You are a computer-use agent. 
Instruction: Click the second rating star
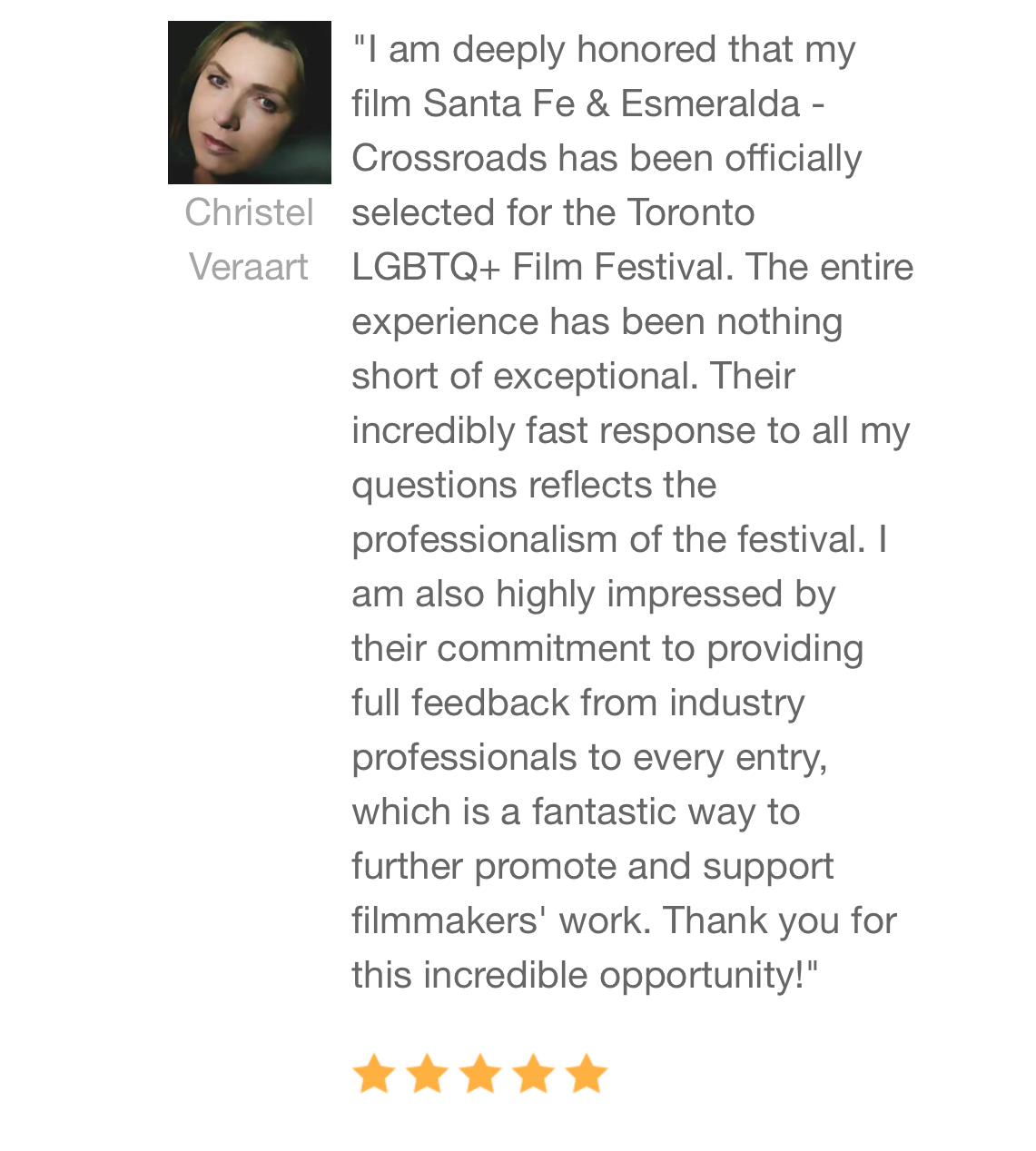pos(427,1073)
